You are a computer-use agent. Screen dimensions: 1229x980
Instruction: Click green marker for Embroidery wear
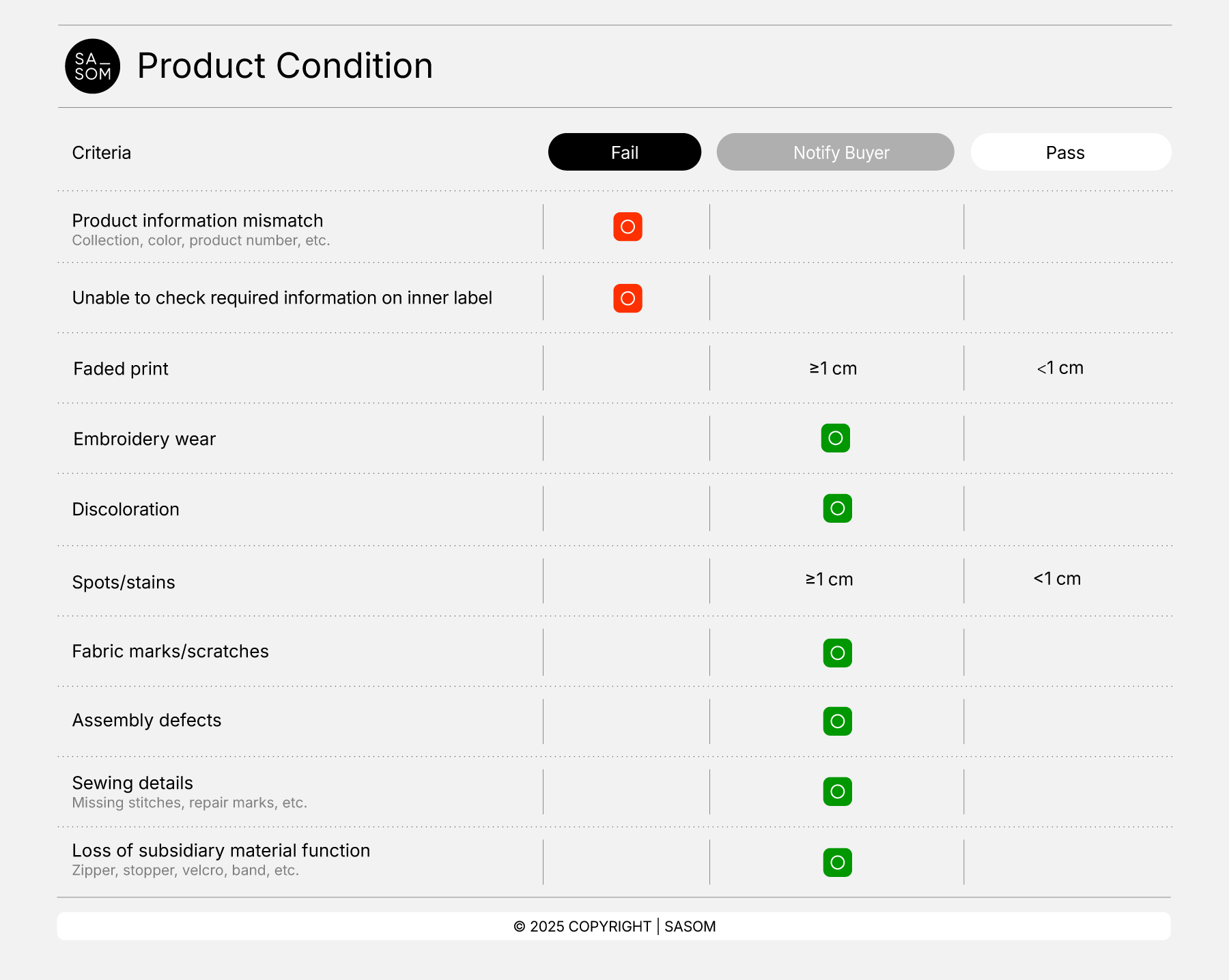(835, 438)
